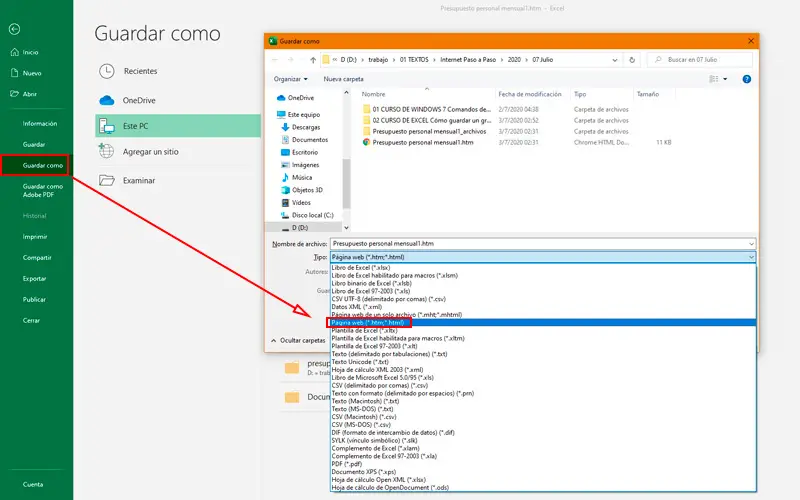Viewport: 800px width, 500px height.
Task: Click the up-folder arrow in dialog
Action: [313, 60]
